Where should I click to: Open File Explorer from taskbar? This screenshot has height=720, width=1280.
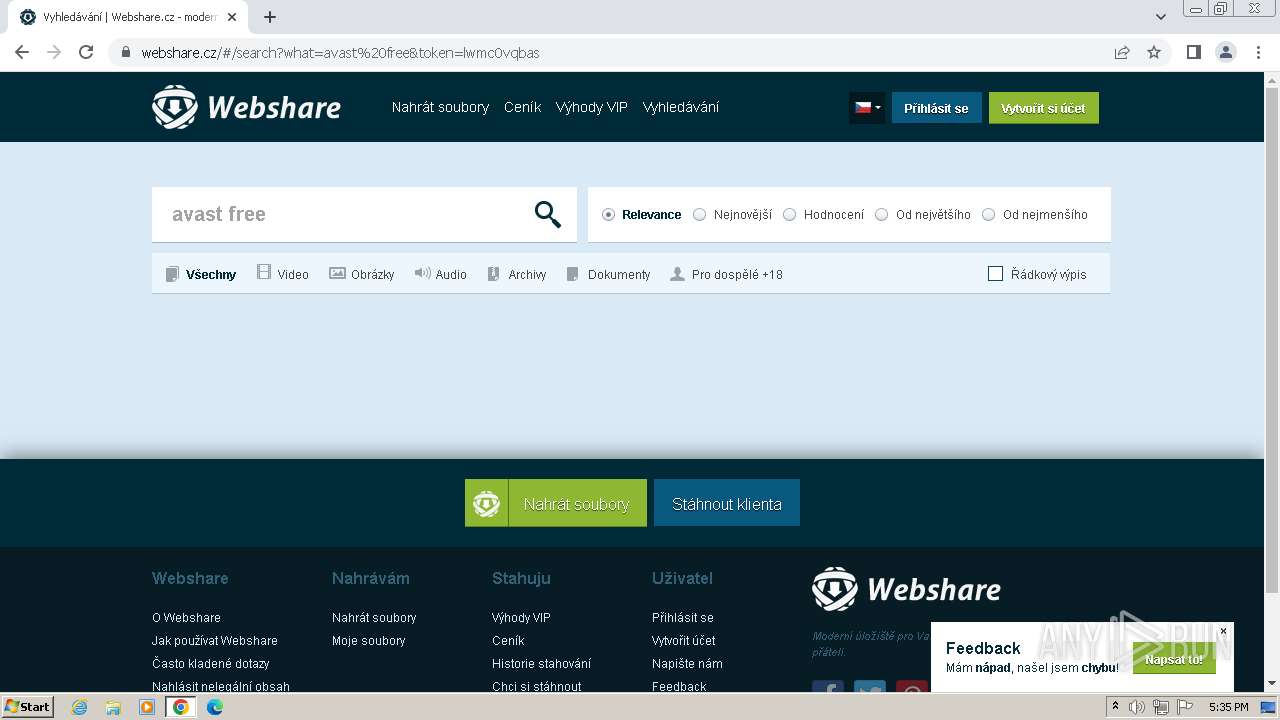point(113,707)
